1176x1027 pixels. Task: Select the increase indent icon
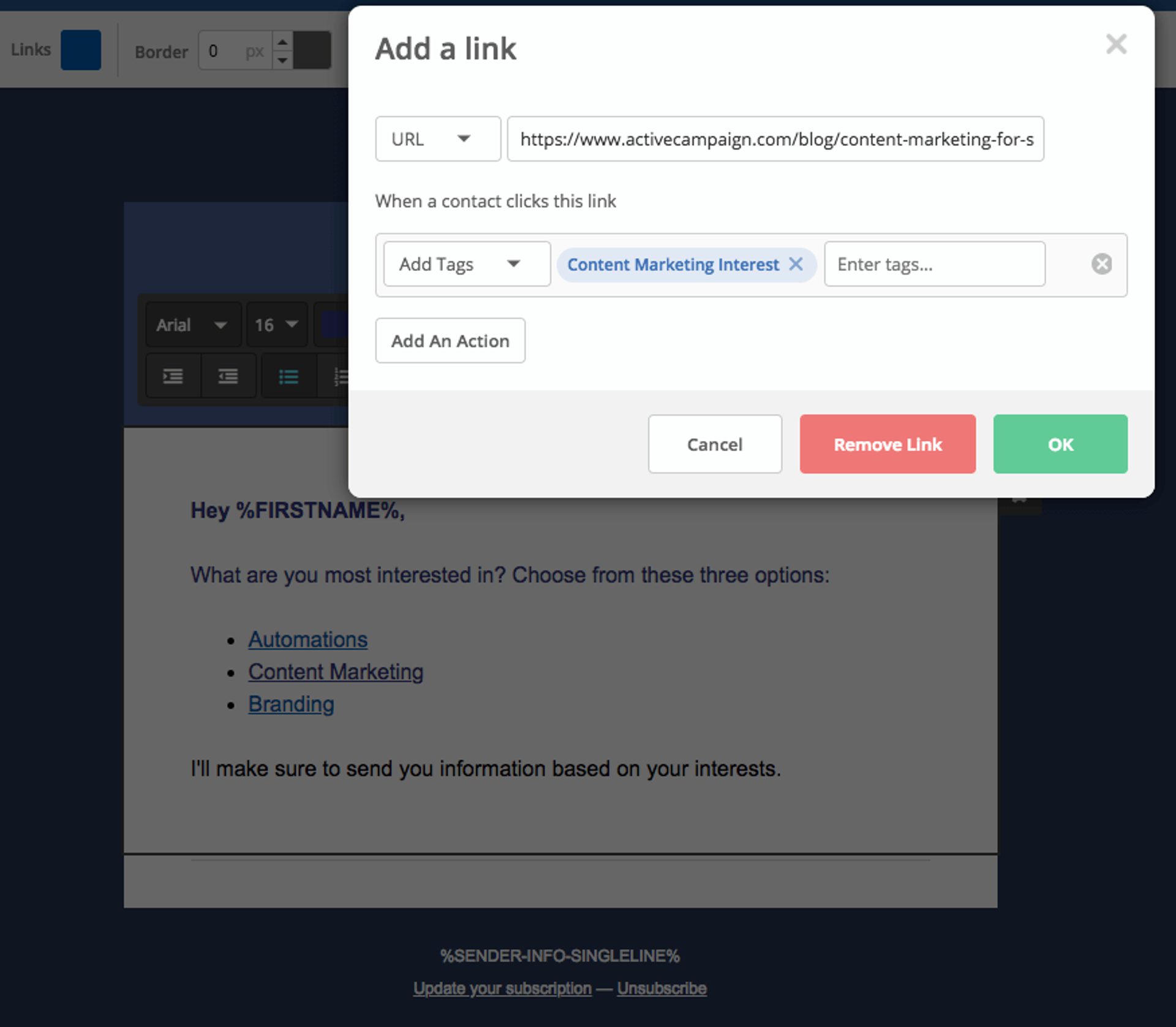(173, 376)
